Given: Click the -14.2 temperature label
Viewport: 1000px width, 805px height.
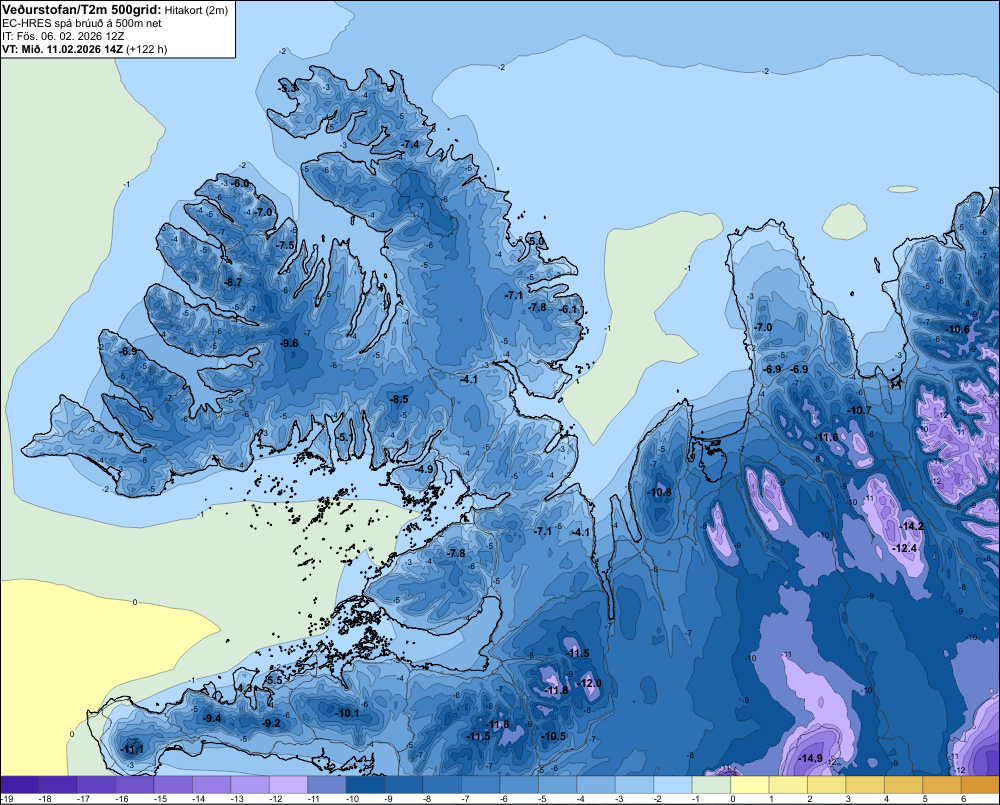Looking at the screenshot, I should point(911,526).
